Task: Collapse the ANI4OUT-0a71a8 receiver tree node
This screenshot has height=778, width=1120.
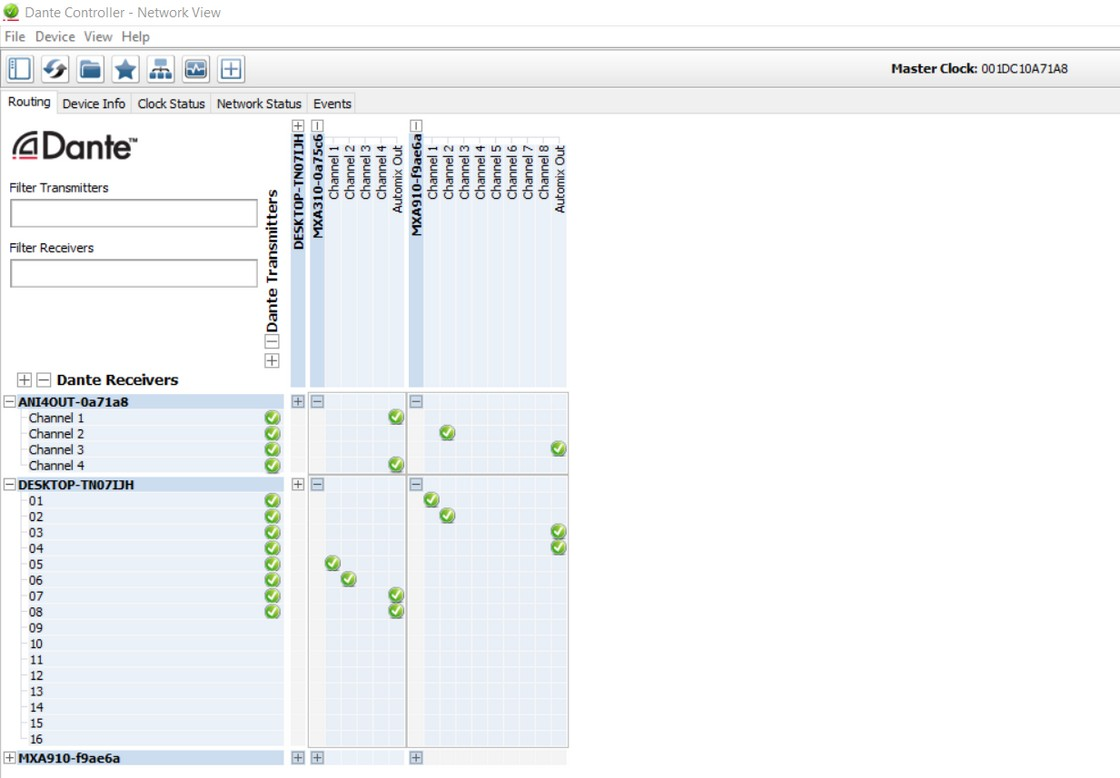Action: click(x=9, y=402)
